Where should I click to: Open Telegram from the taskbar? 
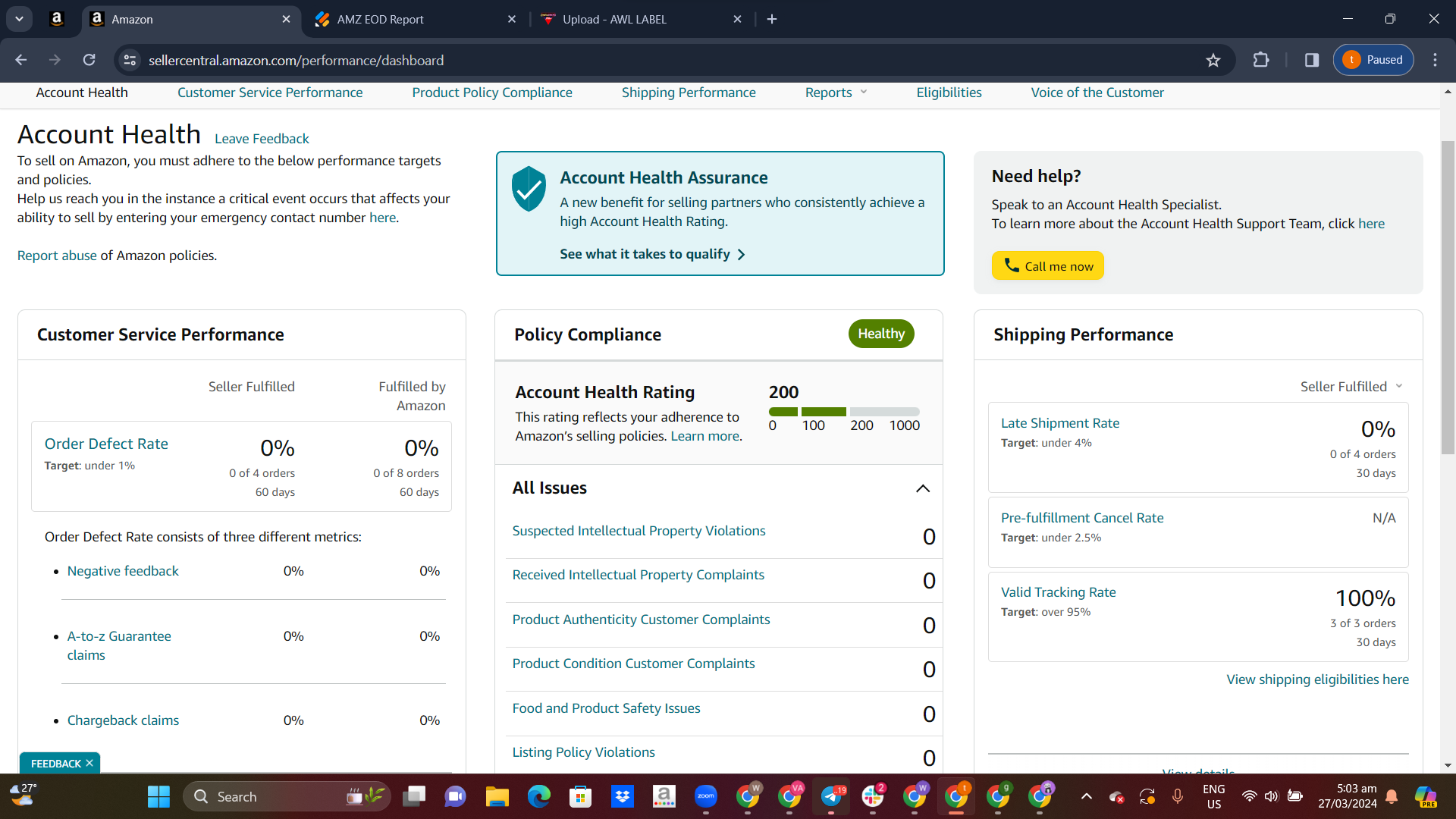[831, 797]
